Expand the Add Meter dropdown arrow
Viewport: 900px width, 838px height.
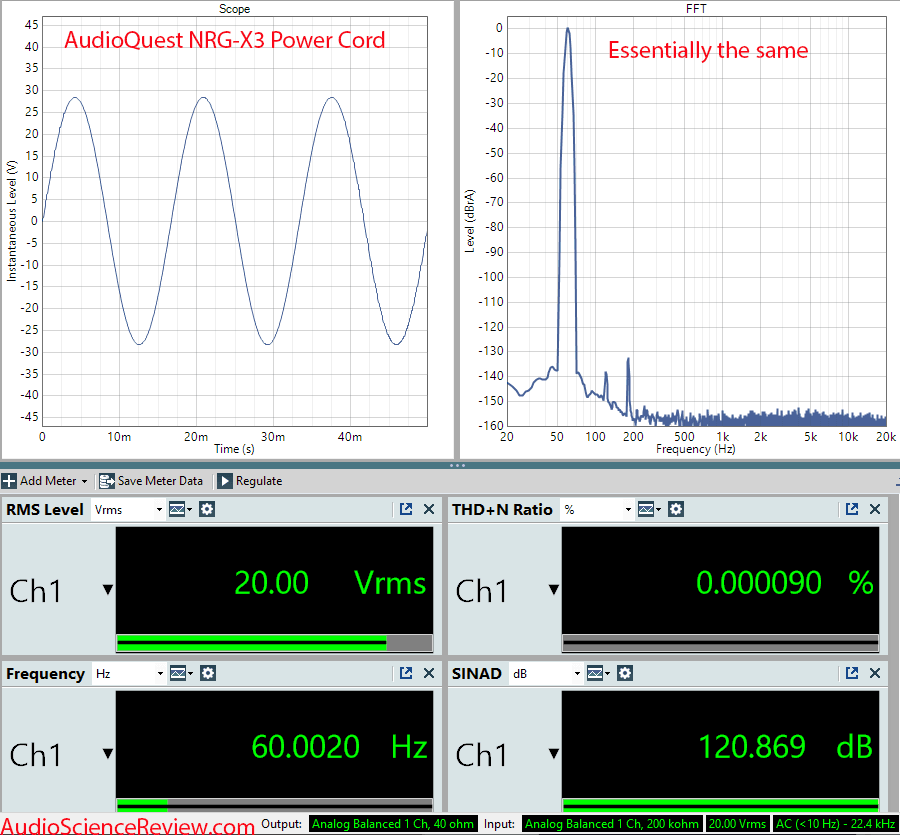pyautogui.click(x=84, y=481)
